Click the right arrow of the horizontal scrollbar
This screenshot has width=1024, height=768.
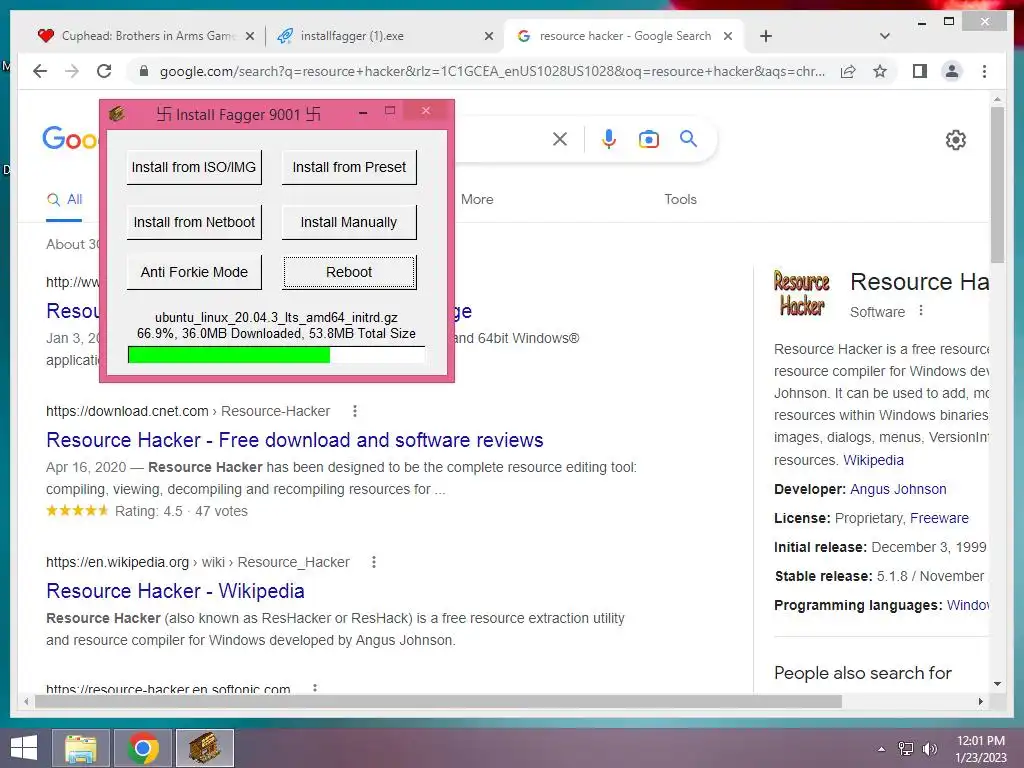(x=980, y=701)
